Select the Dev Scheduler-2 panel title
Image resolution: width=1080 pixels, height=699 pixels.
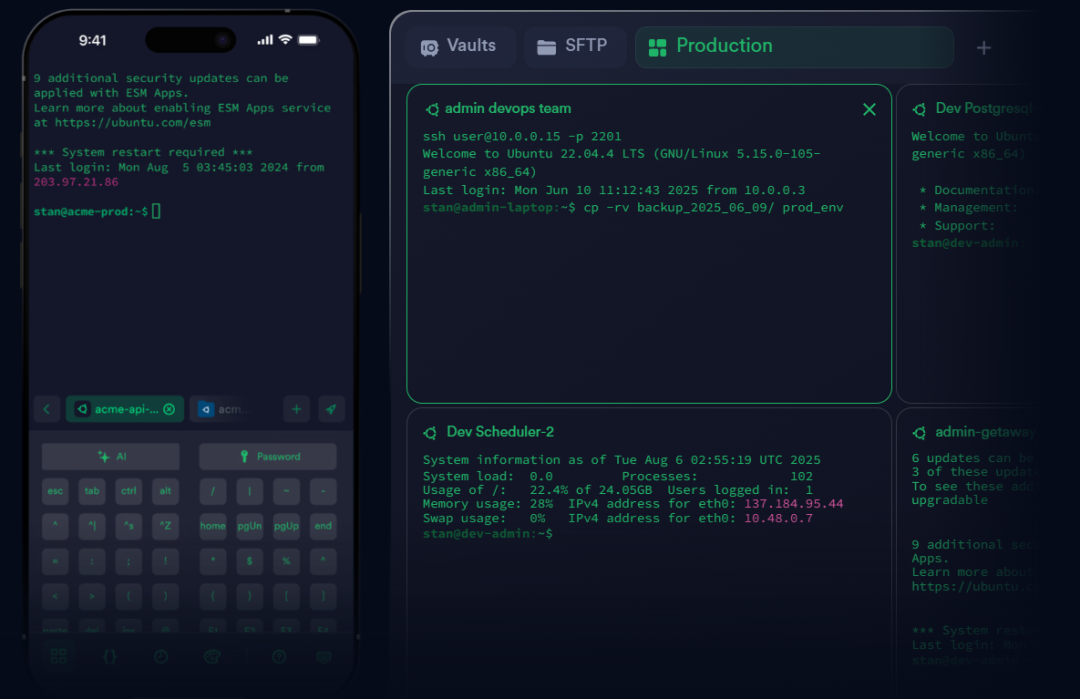coord(500,432)
